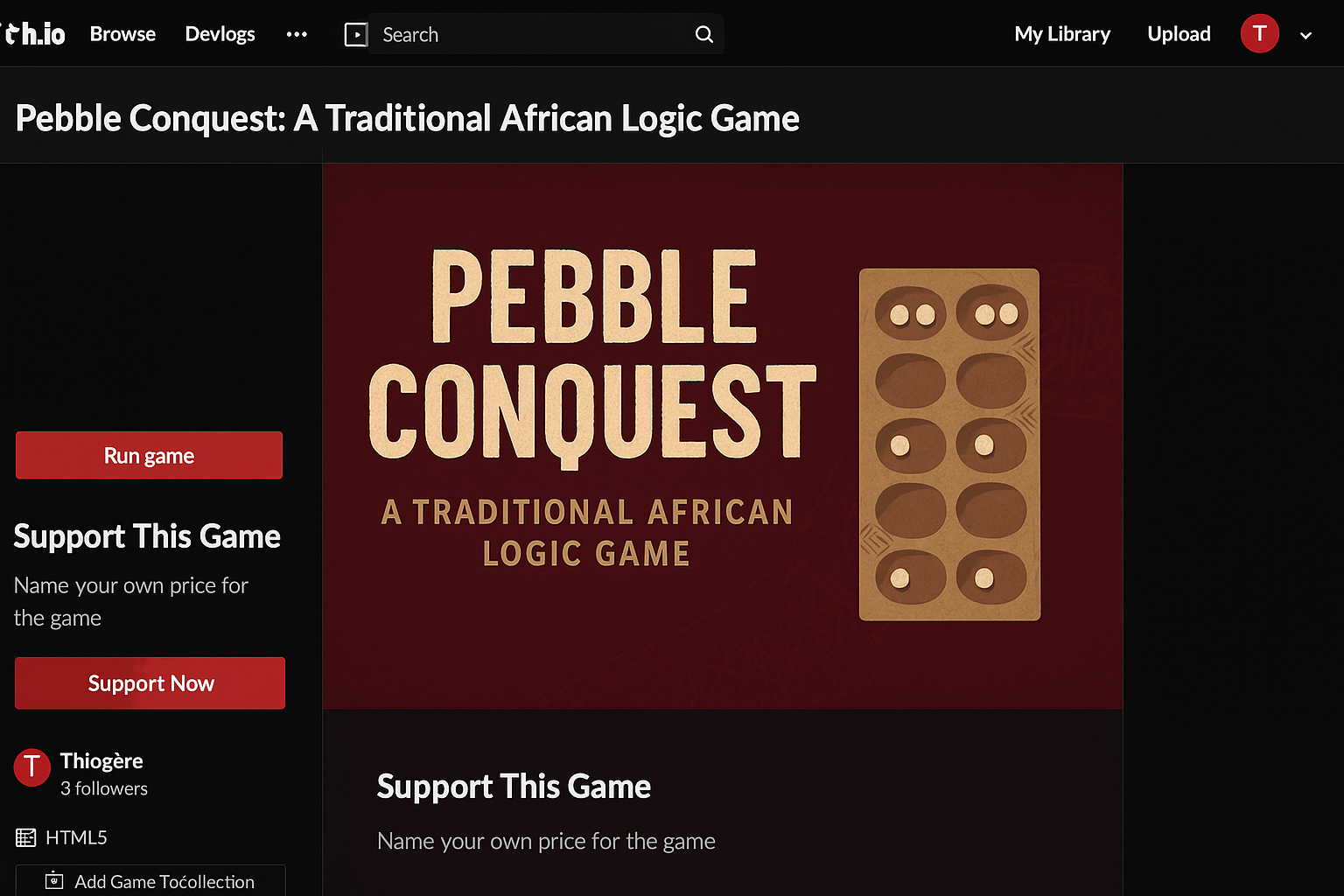Click the play icon beside the search box
The width and height of the screenshot is (1344, 896).
(x=356, y=34)
